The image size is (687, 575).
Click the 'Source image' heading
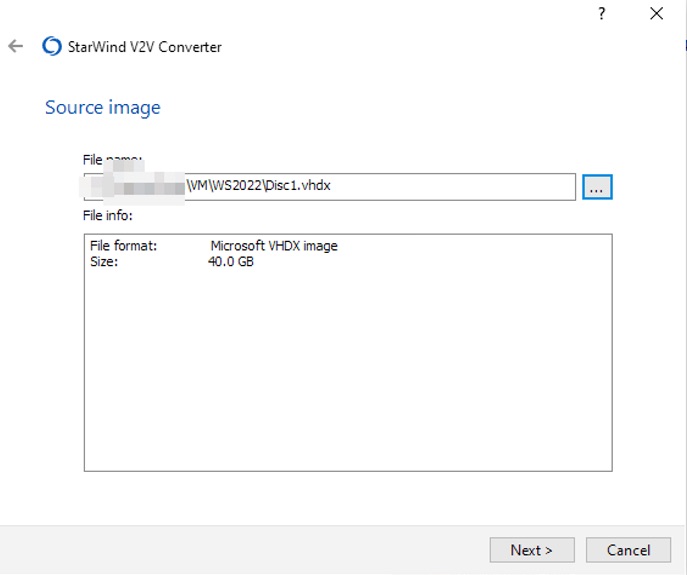click(103, 108)
